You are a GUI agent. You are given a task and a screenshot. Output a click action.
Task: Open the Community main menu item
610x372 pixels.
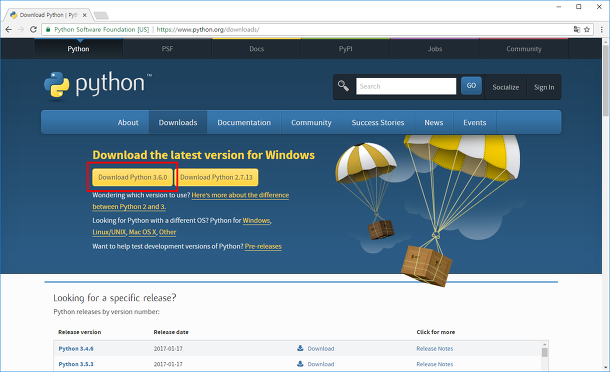pyautogui.click(x=311, y=123)
